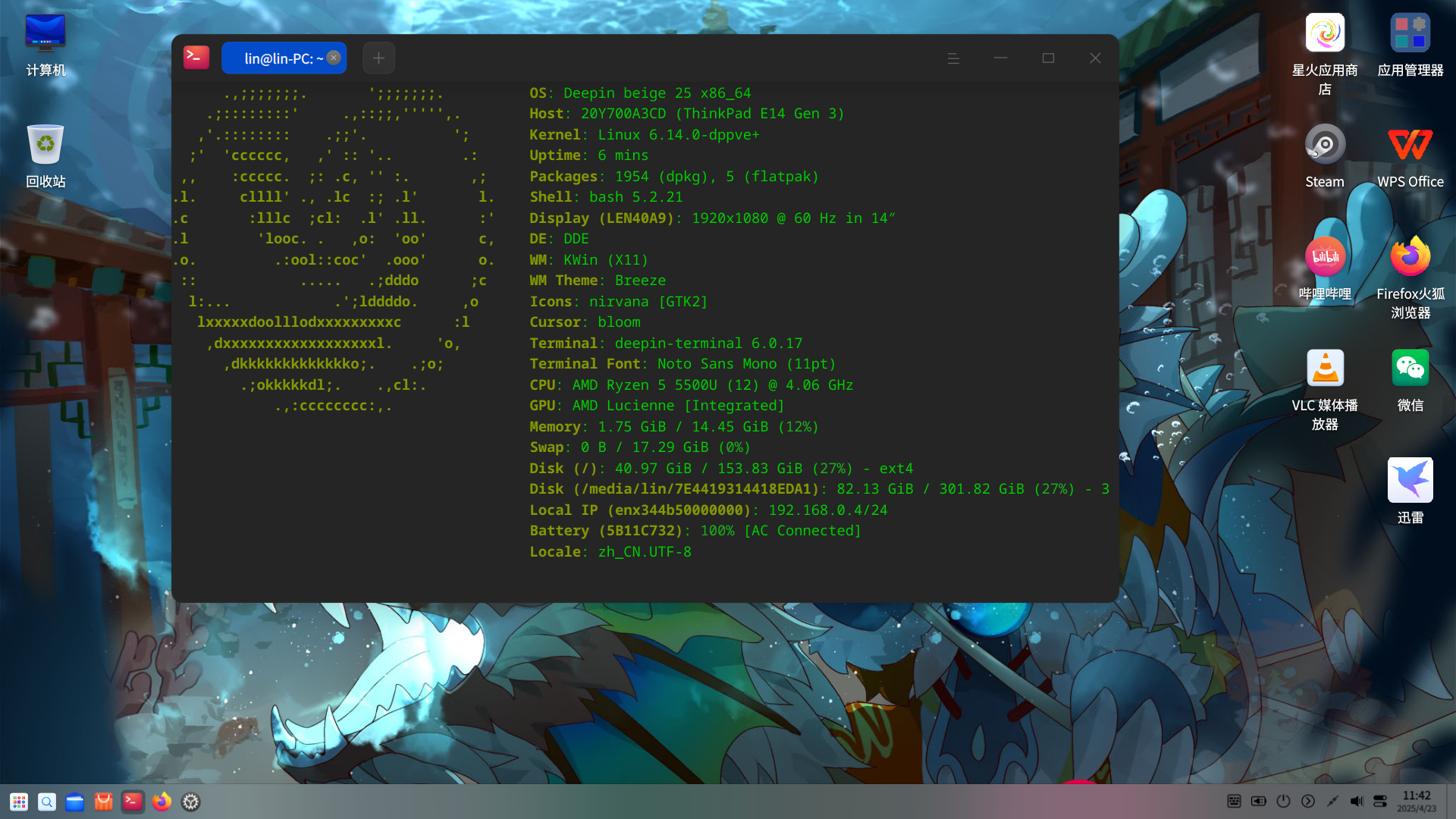Maximize the terminal window
The image size is (1456, 819).
(x=1048, y=58)
